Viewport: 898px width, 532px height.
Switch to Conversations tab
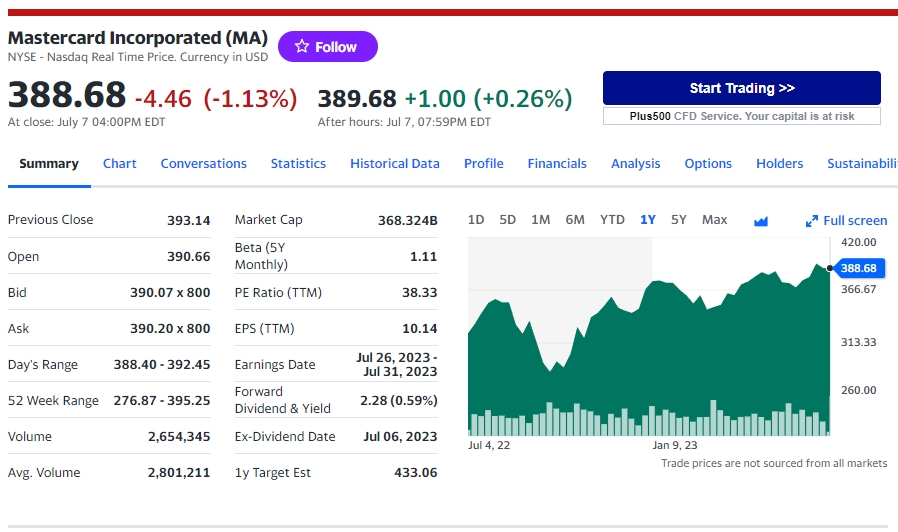point(203,164)
